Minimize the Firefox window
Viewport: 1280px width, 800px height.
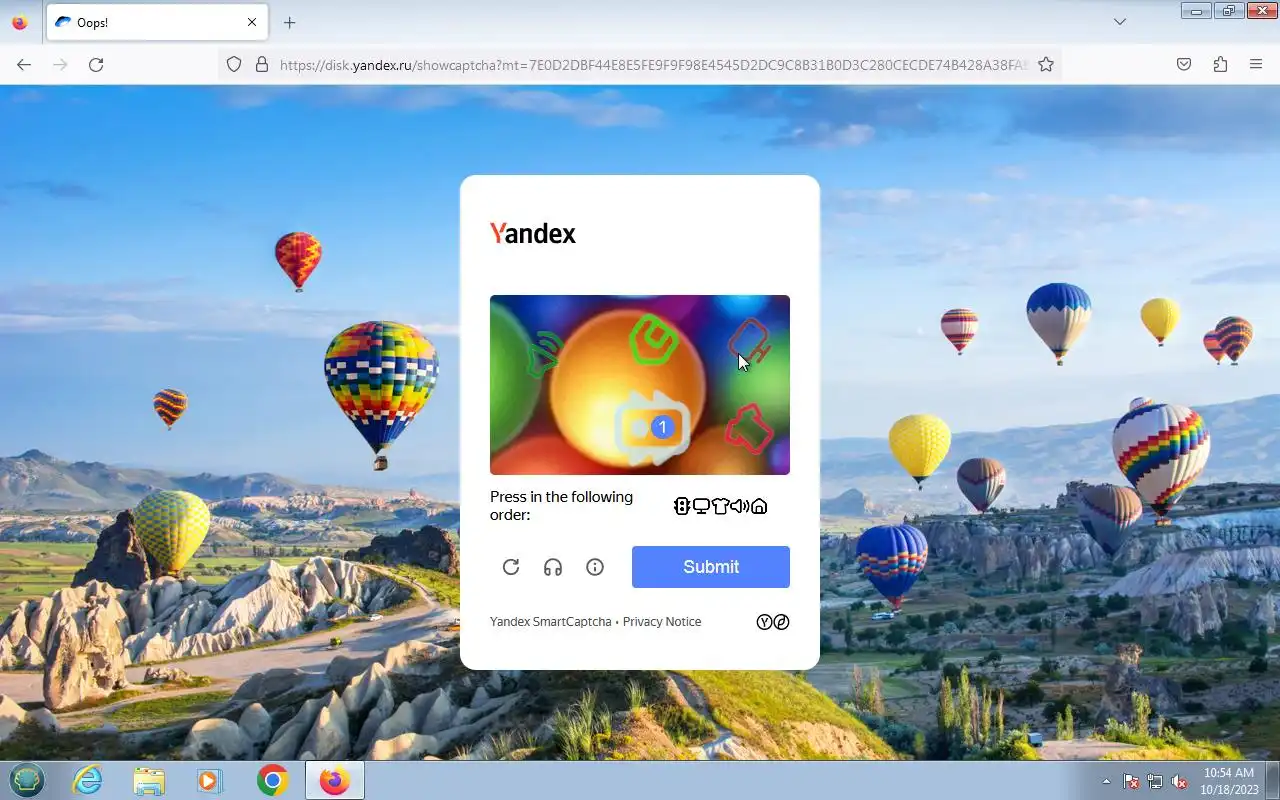pos(1196,10)
